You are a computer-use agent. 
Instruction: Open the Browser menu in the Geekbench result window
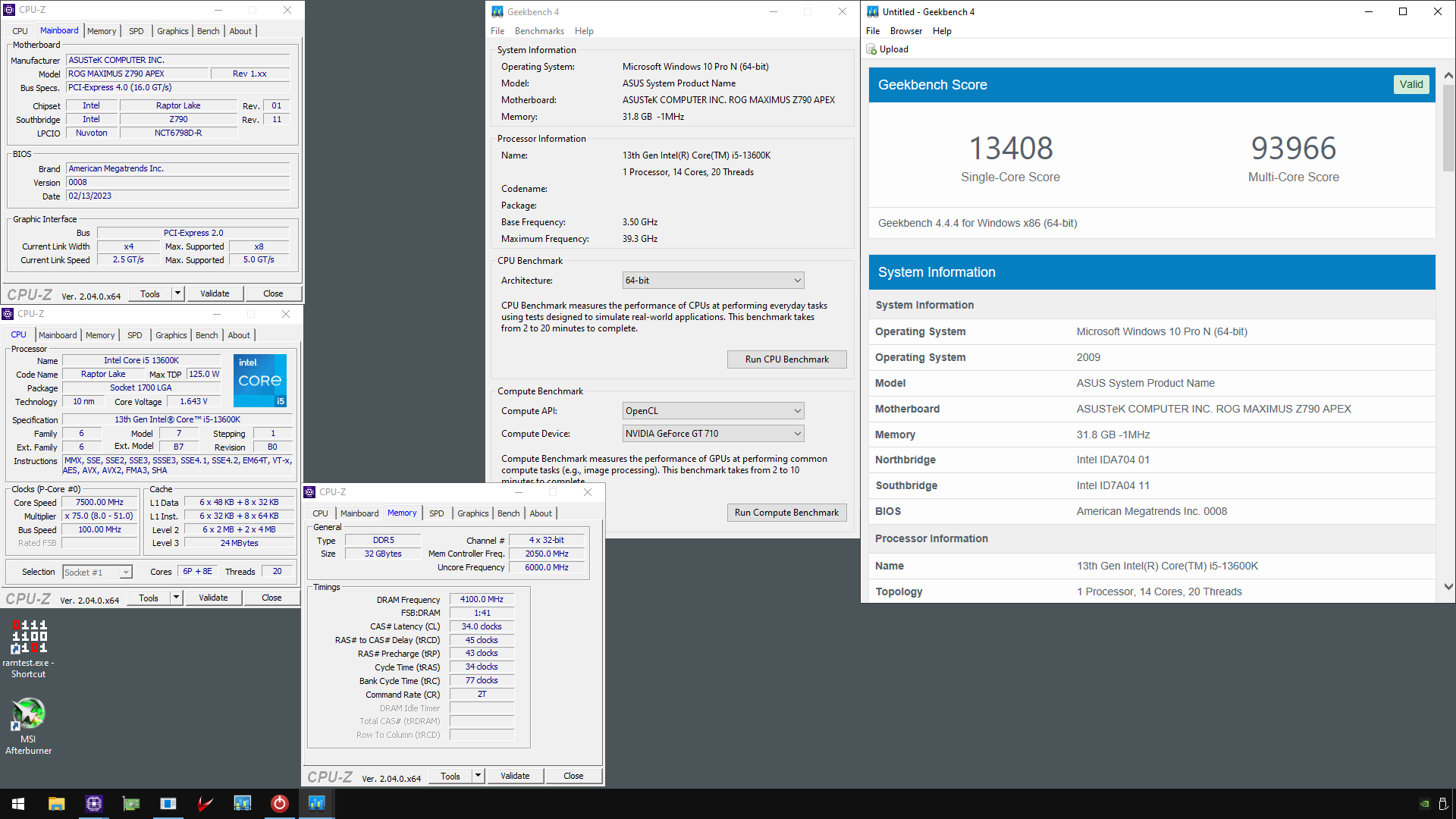[906, 31]
